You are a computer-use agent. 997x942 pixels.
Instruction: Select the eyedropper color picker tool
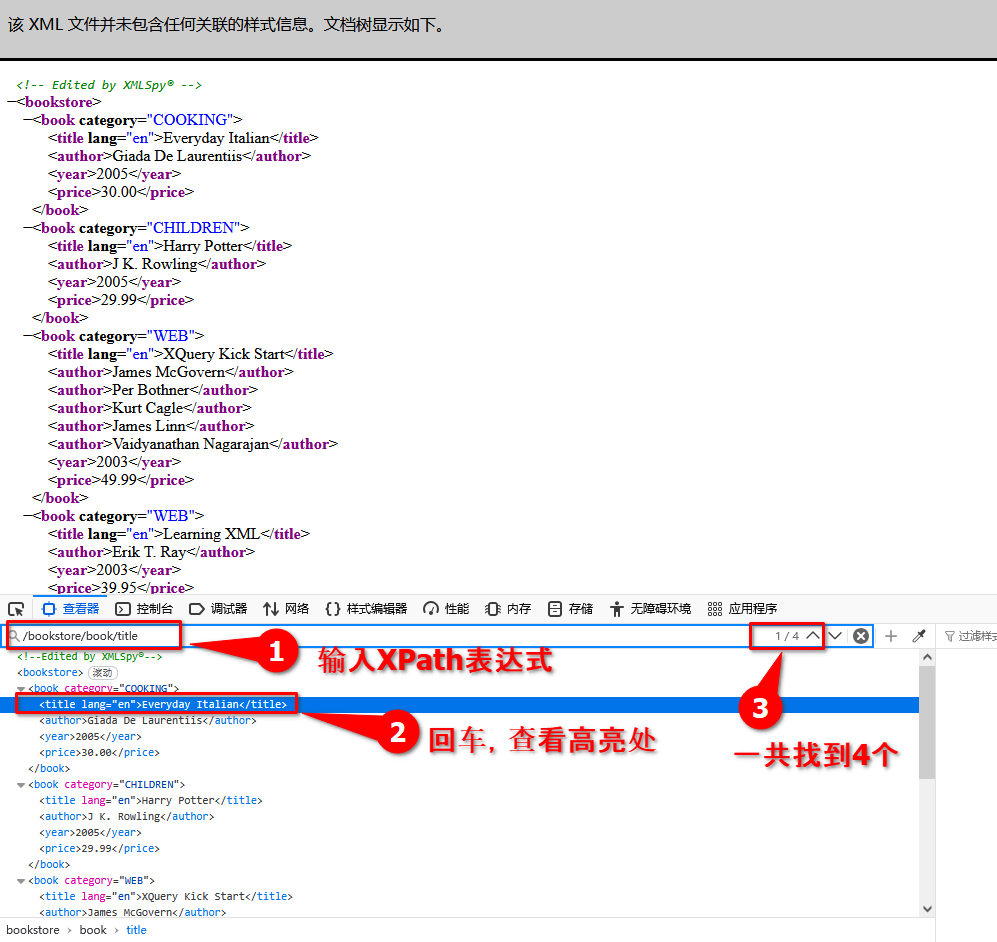point(918,636)
